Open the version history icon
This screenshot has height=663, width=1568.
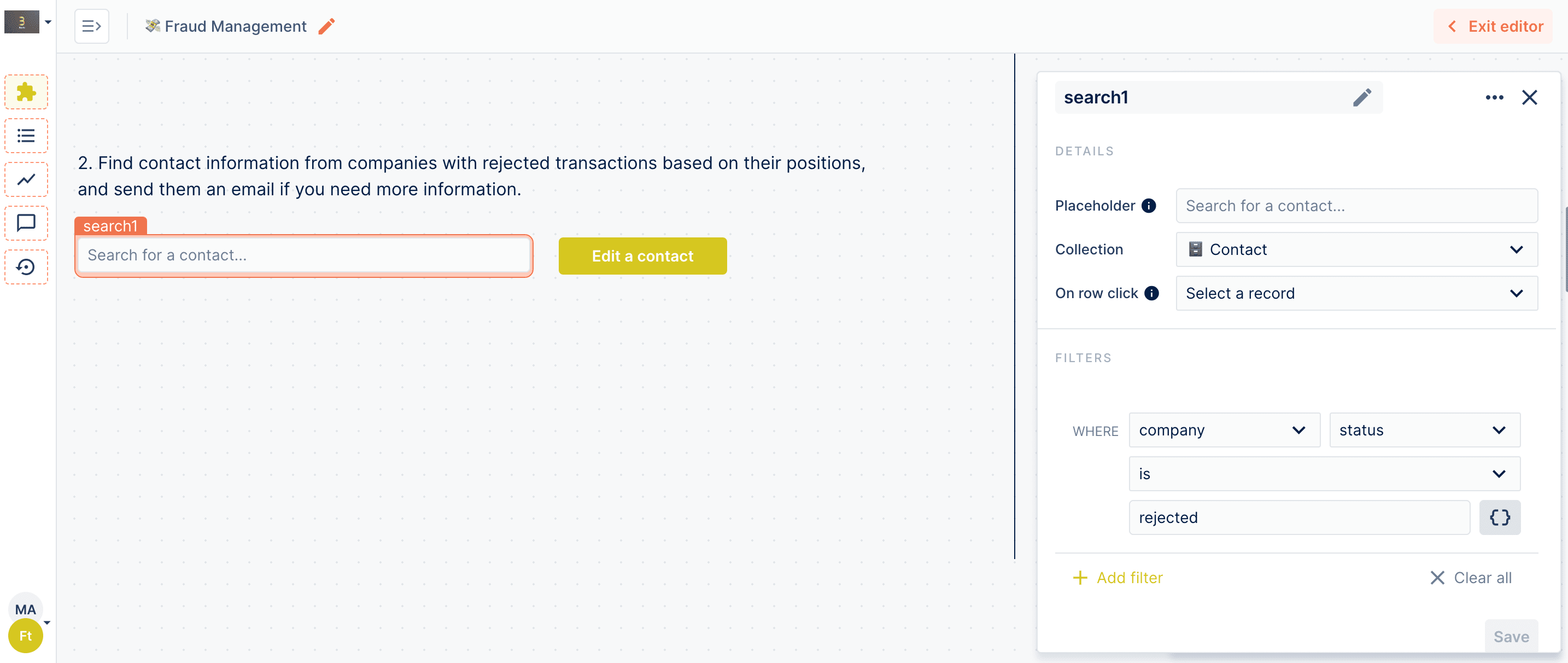pyautogui.click(x=26, y=266)
